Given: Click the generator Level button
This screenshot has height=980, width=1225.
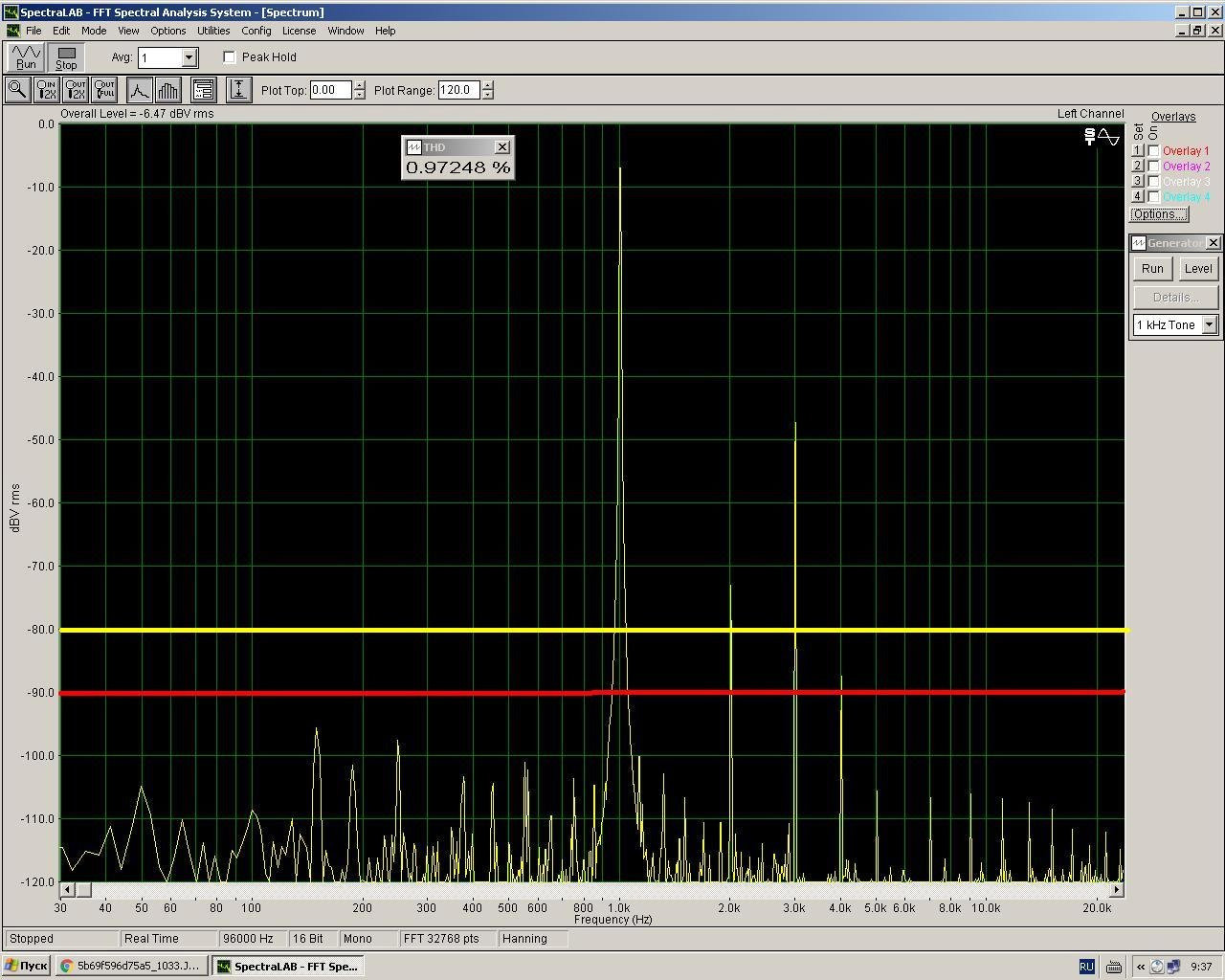Looking at the screenshot, I should (x=1198, y=269).
